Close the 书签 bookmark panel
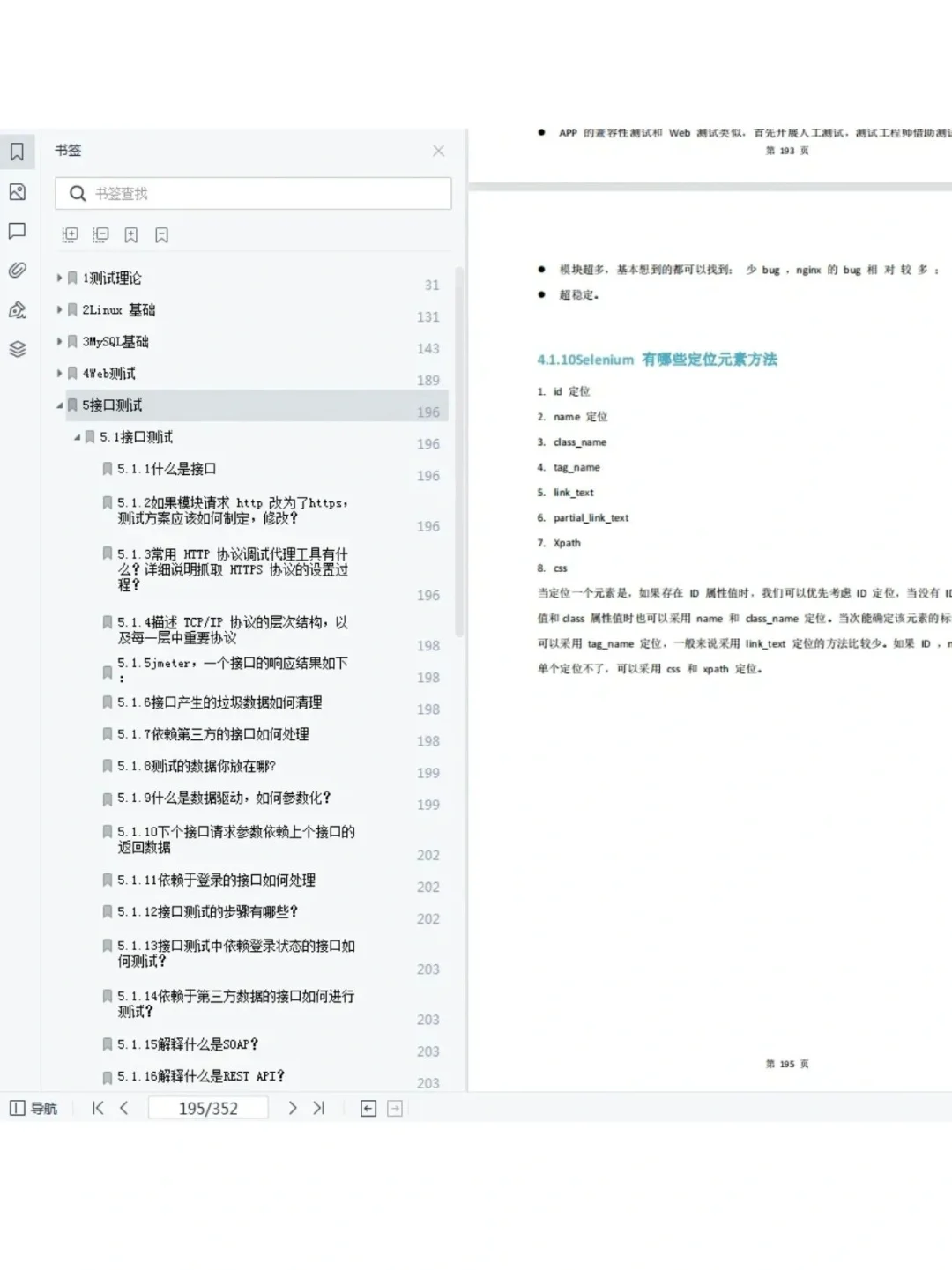The height and width of the screenshot is (1270, 952). pos(438,151)
